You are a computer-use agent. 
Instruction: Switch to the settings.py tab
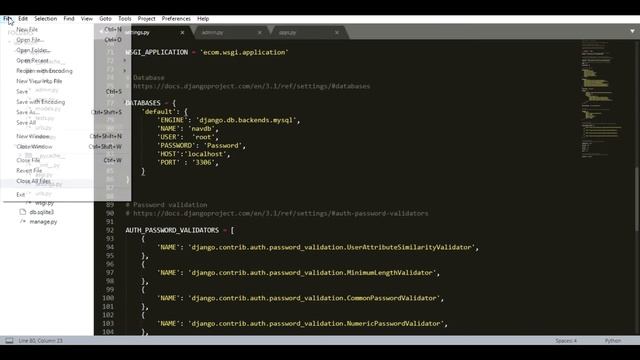tap(143, 32)
